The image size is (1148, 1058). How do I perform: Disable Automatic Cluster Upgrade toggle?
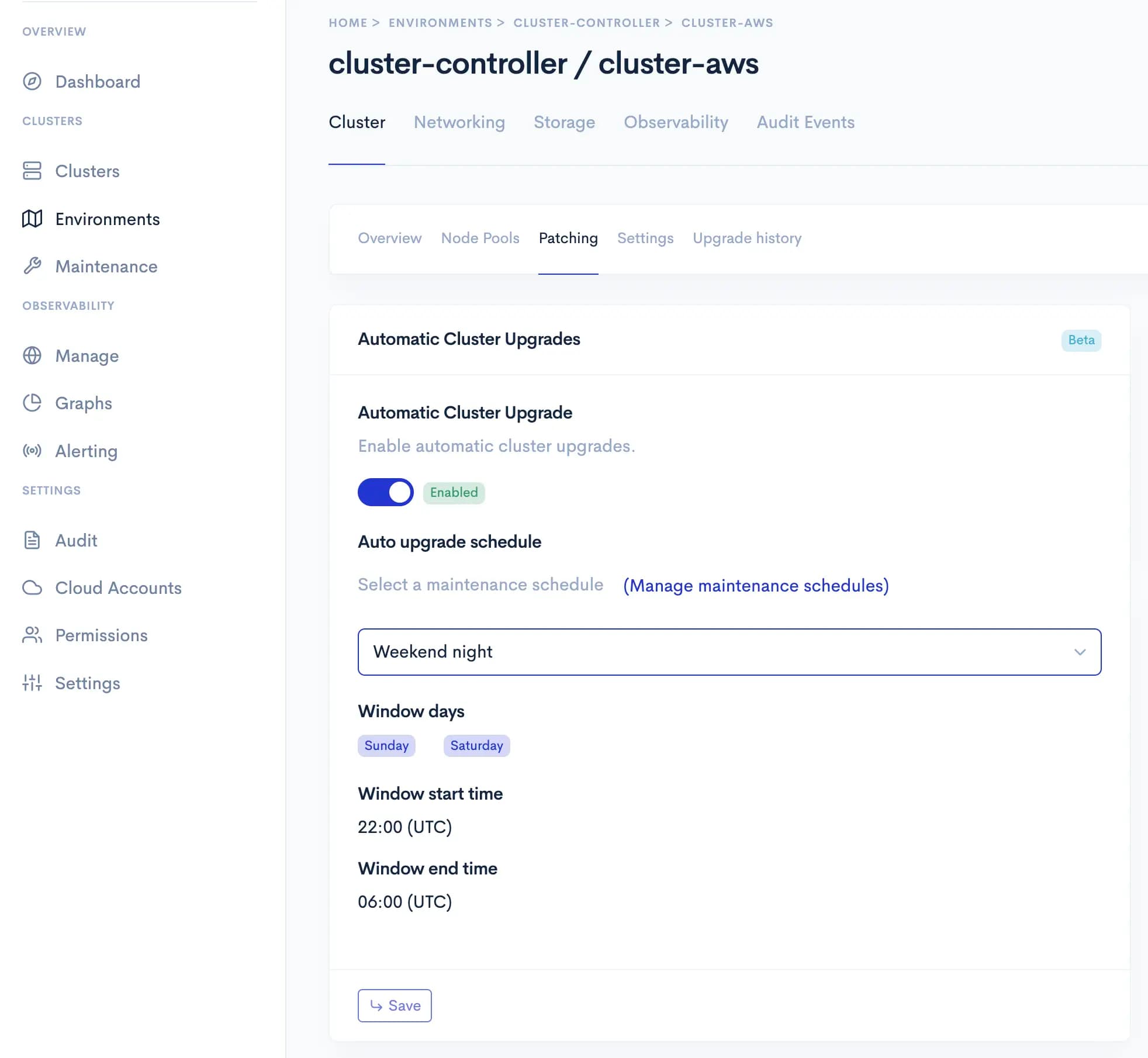[386, 492]
